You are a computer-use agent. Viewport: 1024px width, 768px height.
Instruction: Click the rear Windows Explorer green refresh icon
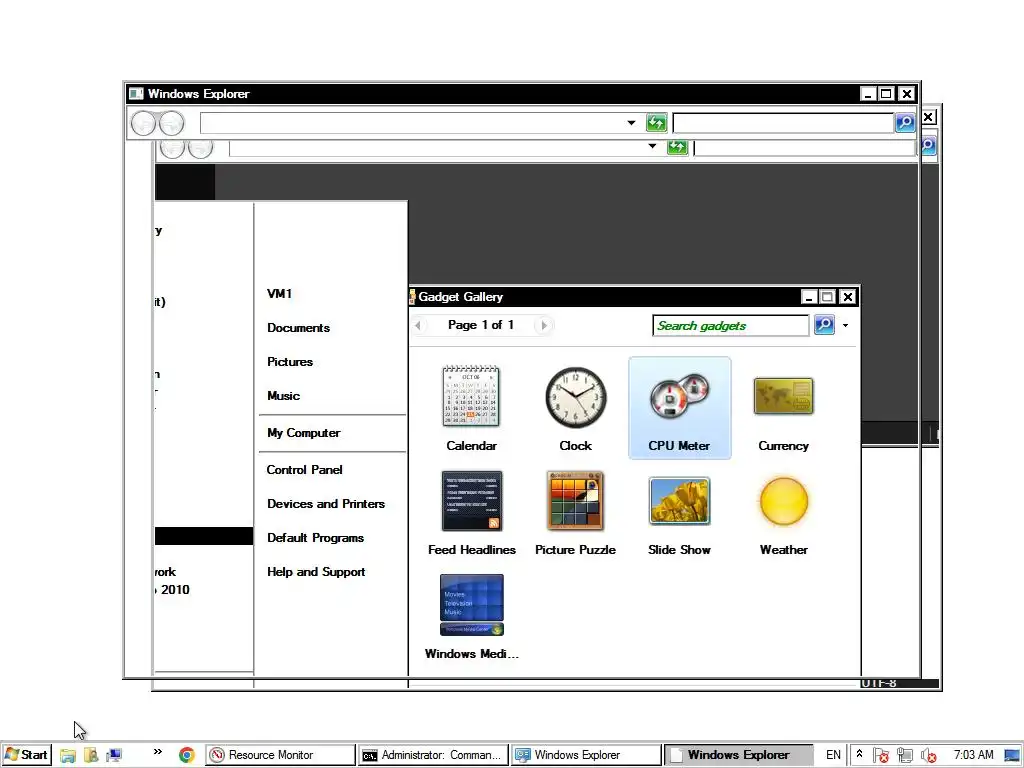(678, 147)
